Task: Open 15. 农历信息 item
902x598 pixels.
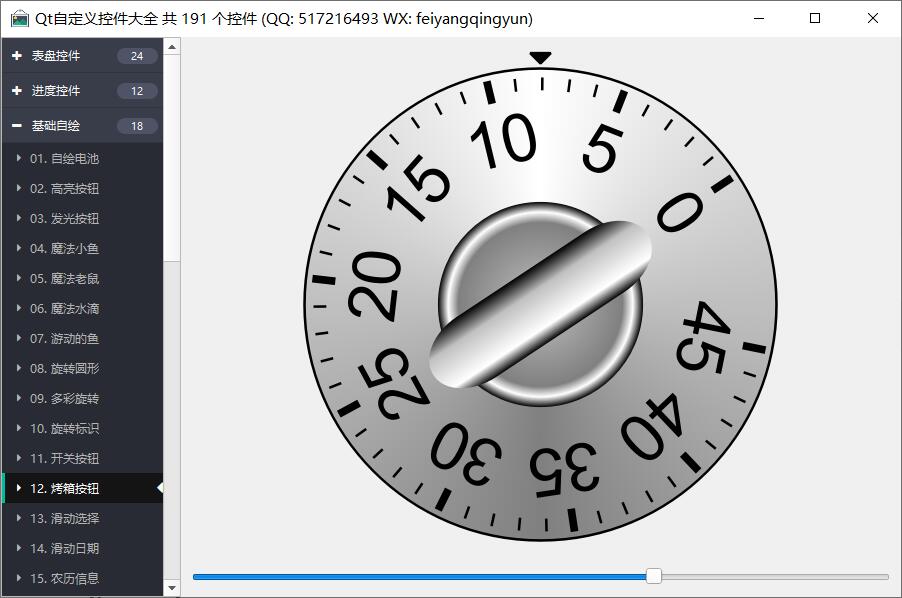Action: [x=64, y=578]
